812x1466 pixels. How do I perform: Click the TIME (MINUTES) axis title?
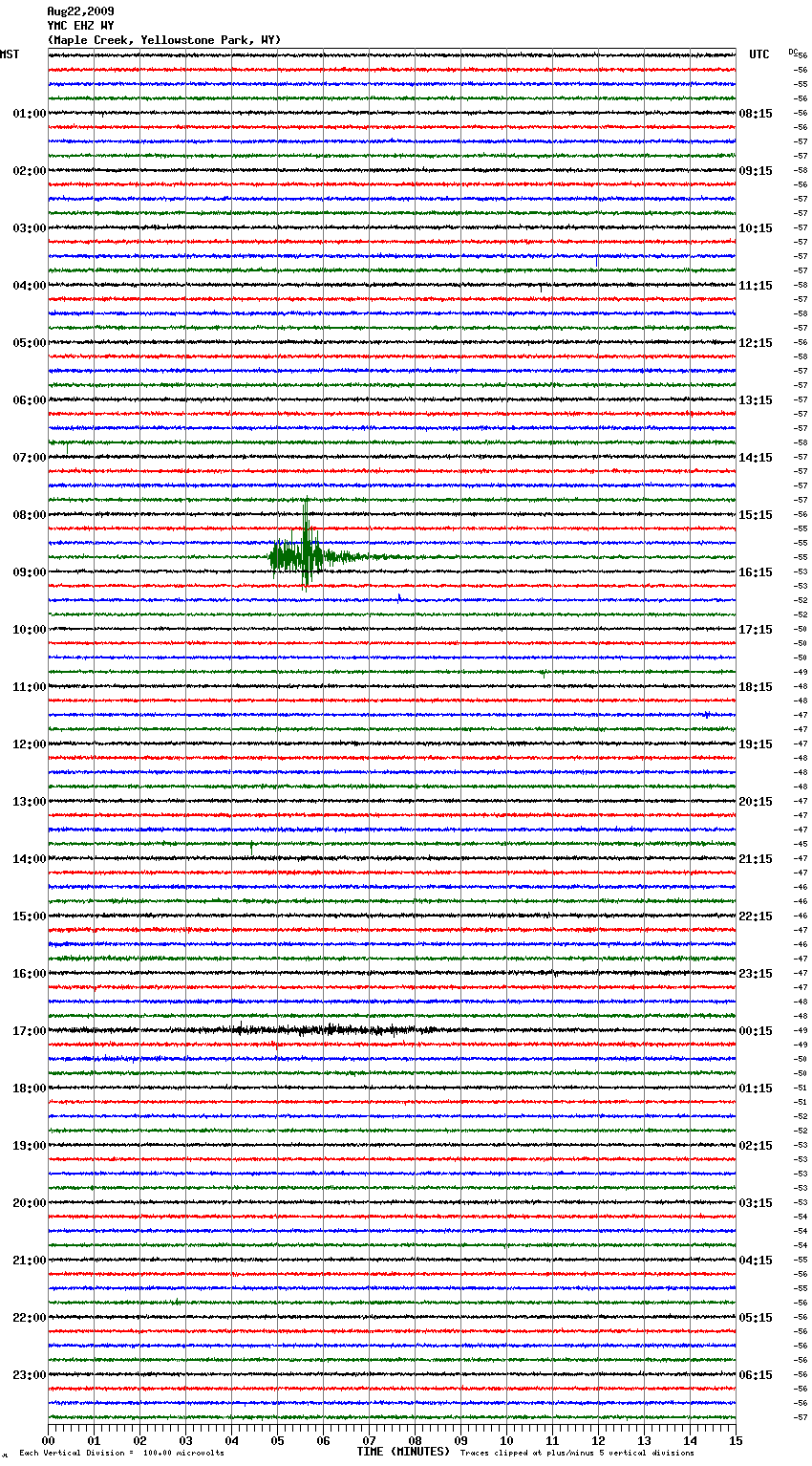click(x=403, y=1452)
